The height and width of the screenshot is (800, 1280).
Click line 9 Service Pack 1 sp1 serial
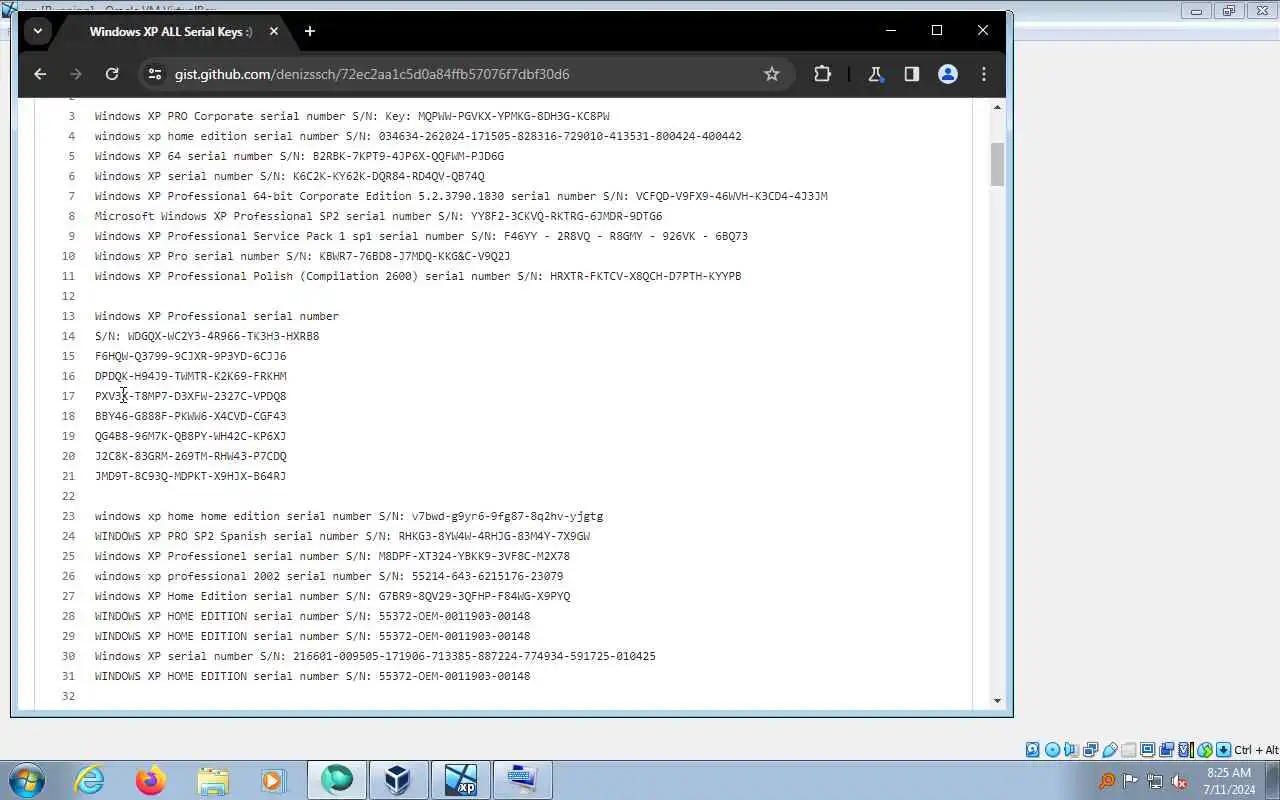pyautogui.click(x=421, y=236)
